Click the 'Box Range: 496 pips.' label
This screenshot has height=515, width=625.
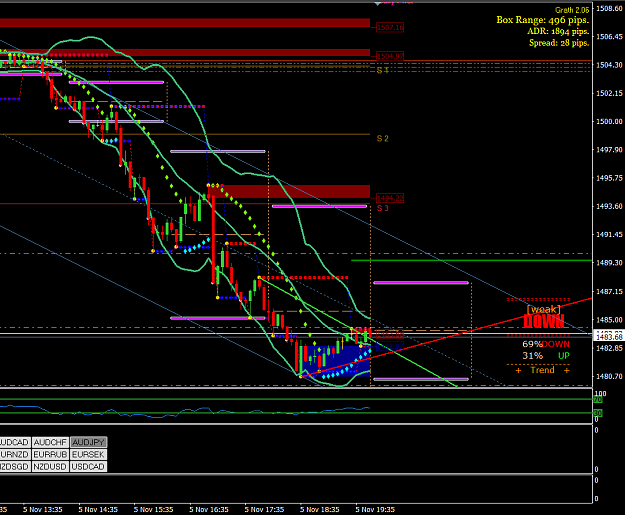(x=542, y=20)
